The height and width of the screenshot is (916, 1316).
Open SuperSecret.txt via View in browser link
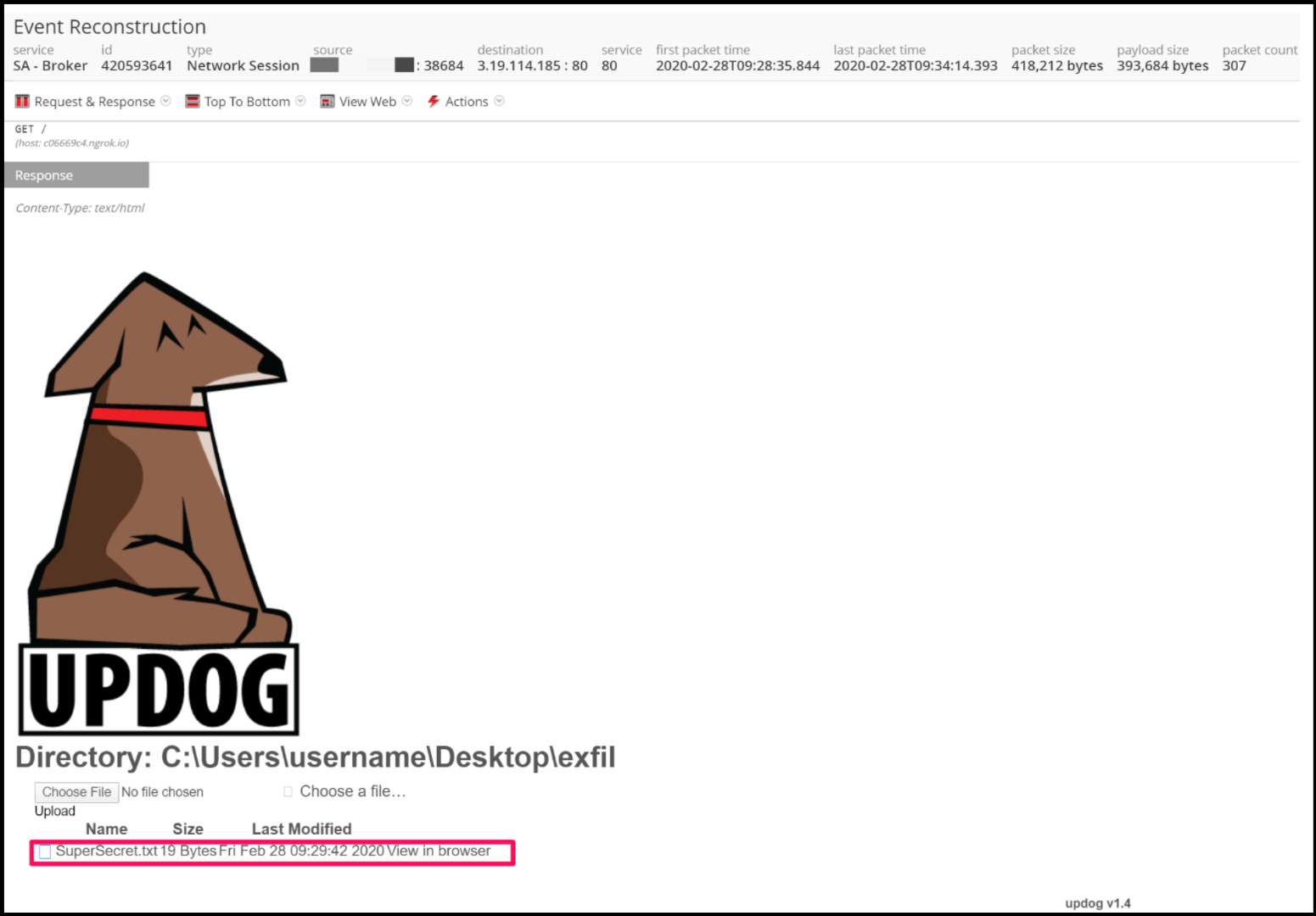click(x=438, y=851)
